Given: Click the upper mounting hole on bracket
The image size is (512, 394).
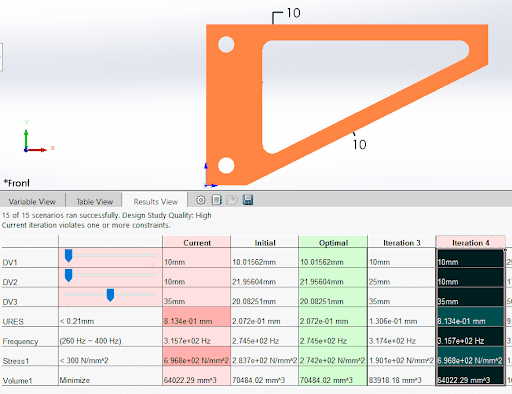Looking at the screenshot, I should (226, 44).
